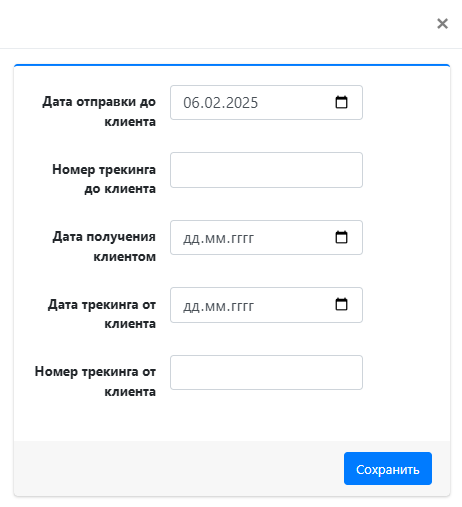The image size is (462, 507).
Task: Focus the Номер трекинга до клиента input
Action: pyautogui.click(x=266, y=170)
